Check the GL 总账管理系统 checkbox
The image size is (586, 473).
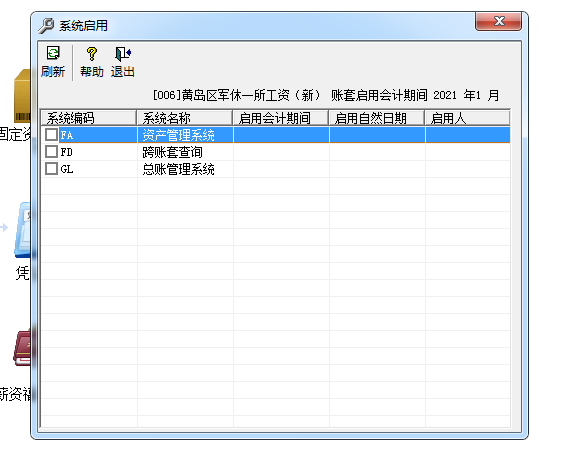[x=51, y=169]
